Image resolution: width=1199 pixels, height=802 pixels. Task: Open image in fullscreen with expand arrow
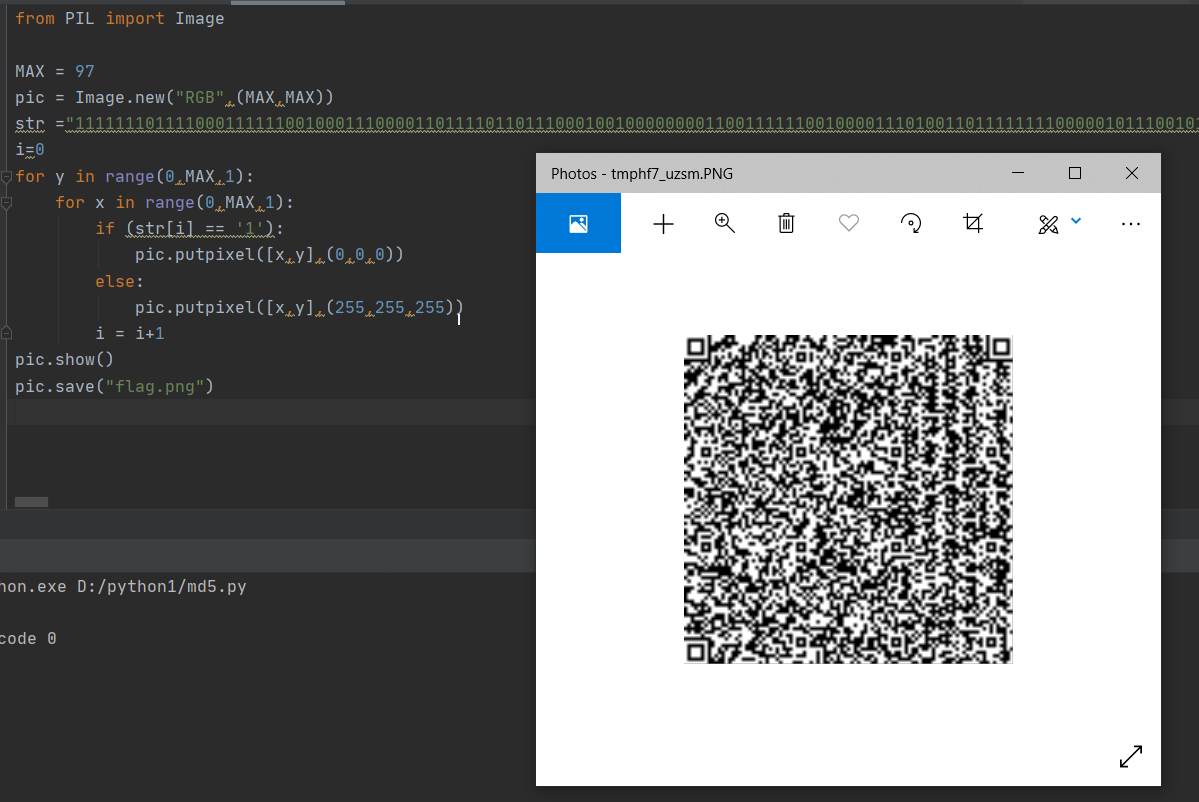(x=1130, y=757)
